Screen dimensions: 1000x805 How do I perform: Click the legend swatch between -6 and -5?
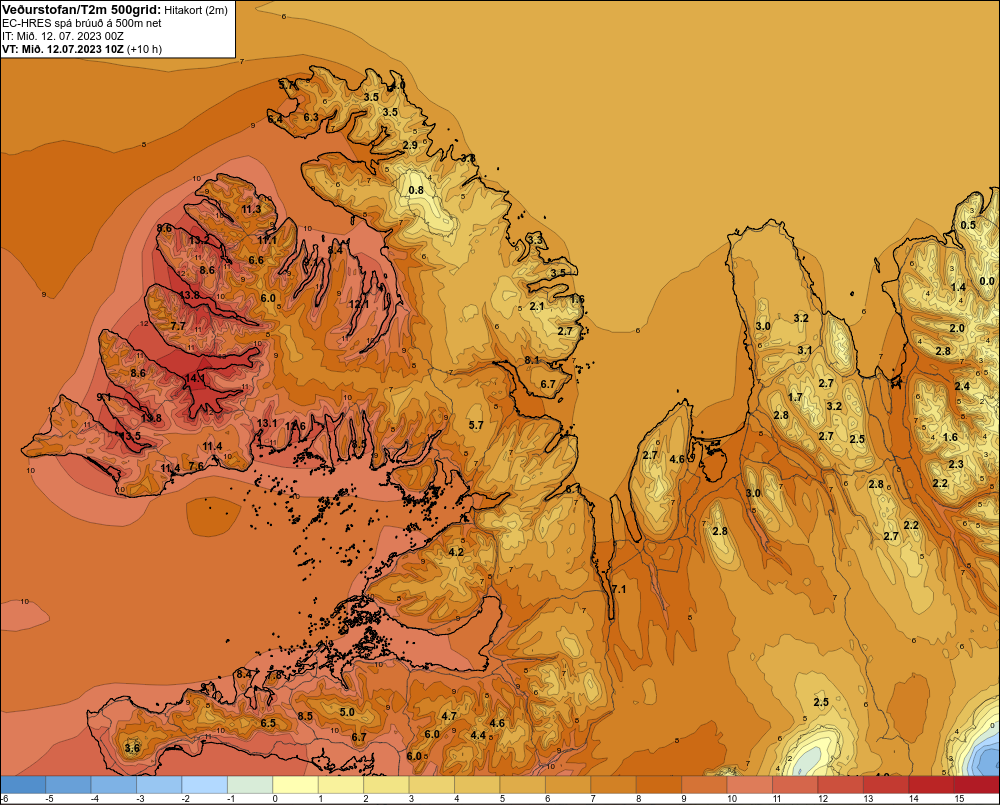pyautogui.click(x=23, y=785)
